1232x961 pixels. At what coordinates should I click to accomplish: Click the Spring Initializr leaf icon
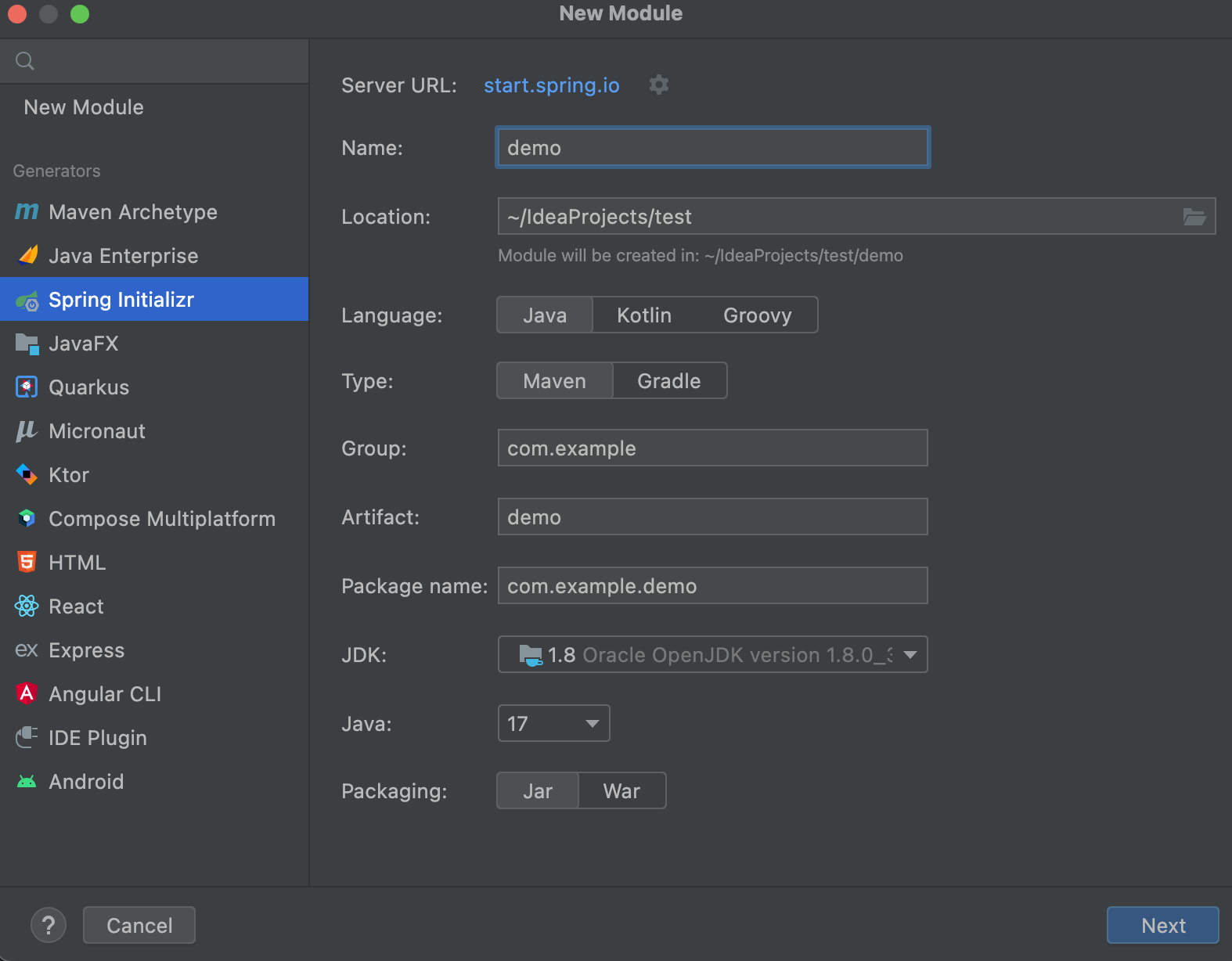tap(27, 300)
